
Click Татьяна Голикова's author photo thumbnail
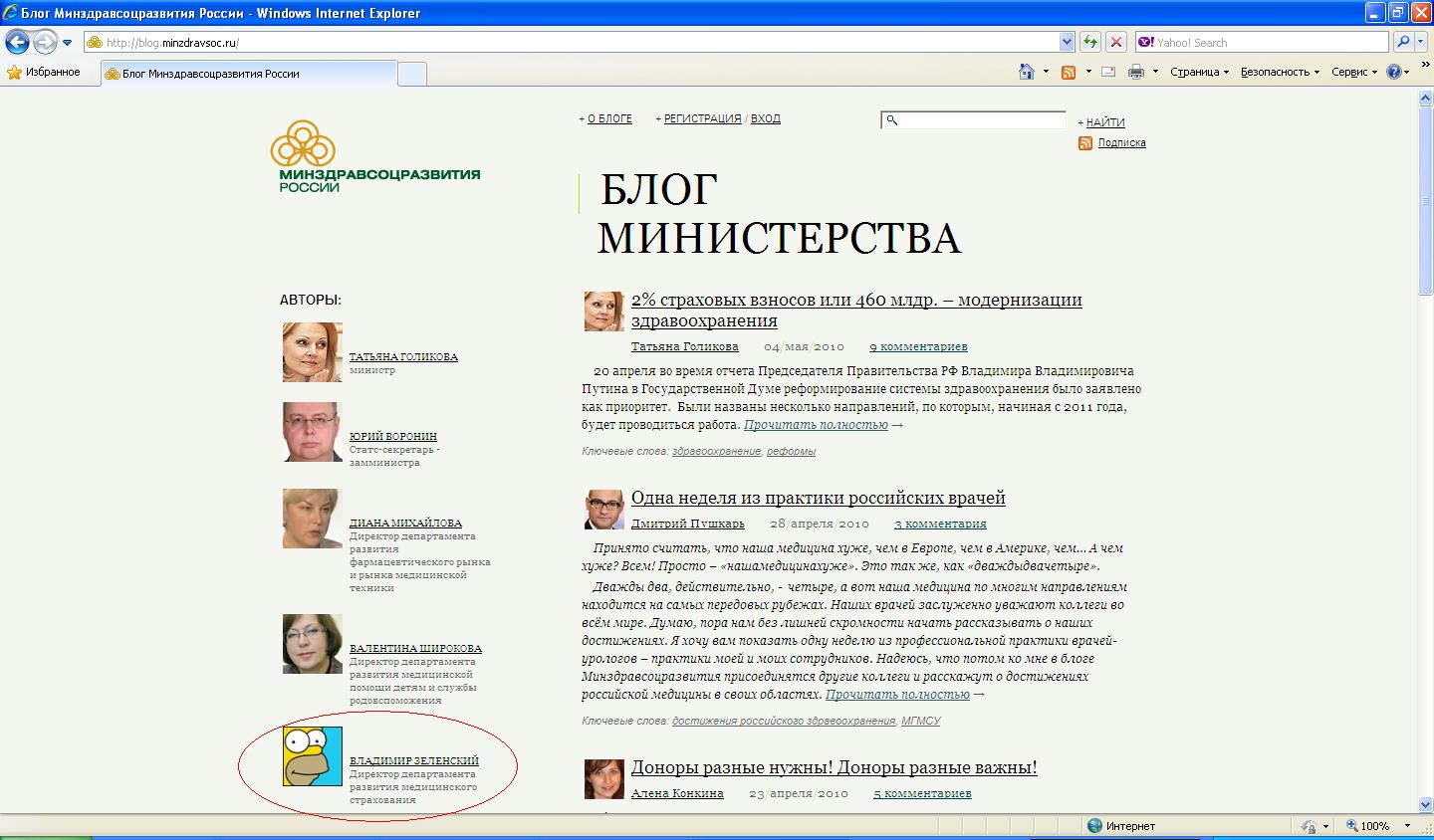click(312, 352)
